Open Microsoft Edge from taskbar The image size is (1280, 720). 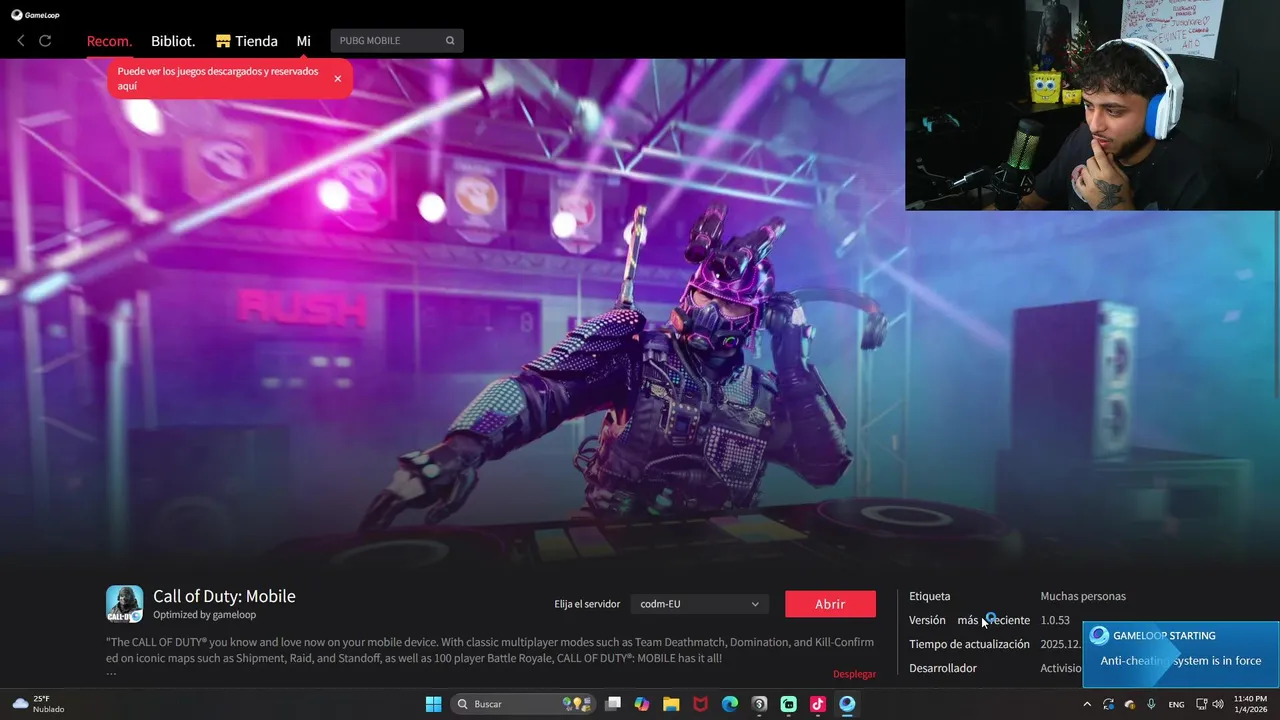pos(730,704)
